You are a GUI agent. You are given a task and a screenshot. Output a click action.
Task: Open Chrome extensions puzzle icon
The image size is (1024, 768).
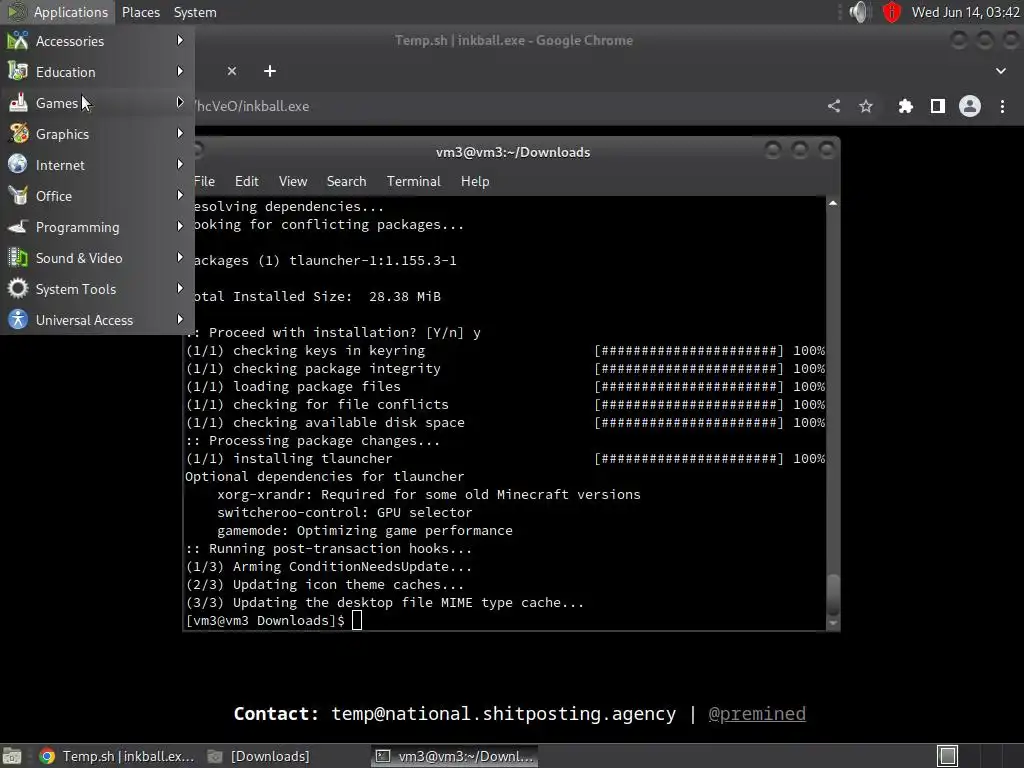(905, 106)
